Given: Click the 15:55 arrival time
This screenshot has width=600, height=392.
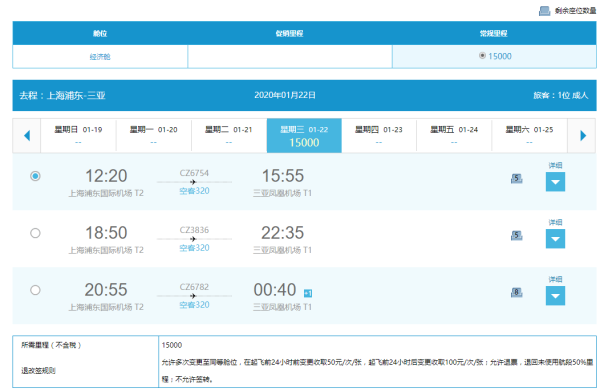Looking at the screenshot, I should click(283, 176).
